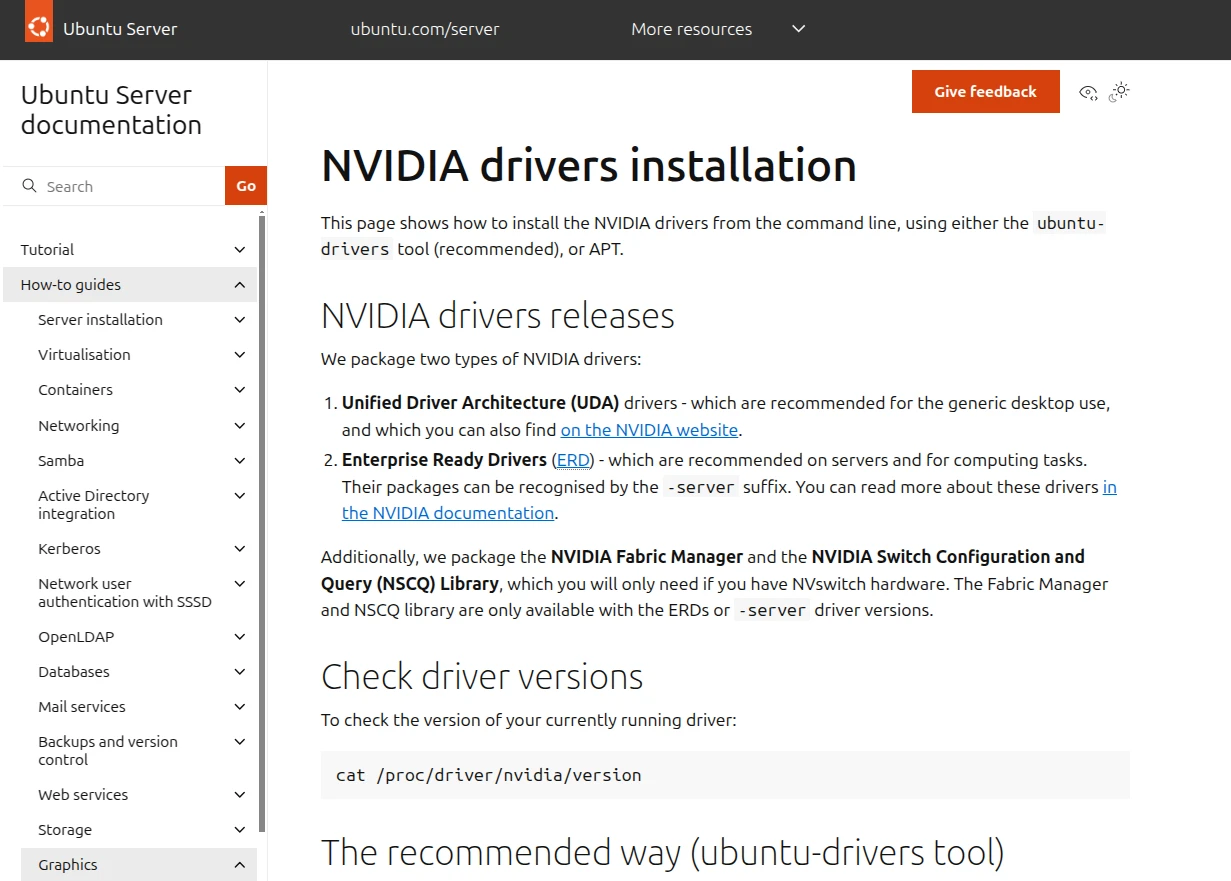Image resolution: width=1231 pixels, height=881 pixels.
Task: Expand the Tutorial section chevron
Action: tap(239, 250)
